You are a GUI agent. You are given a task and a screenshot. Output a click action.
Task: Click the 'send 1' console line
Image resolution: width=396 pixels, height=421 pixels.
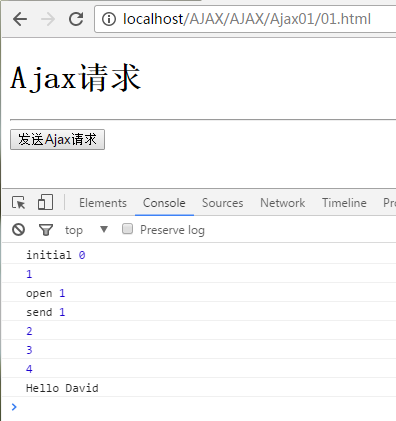click(x=199, y=312)
